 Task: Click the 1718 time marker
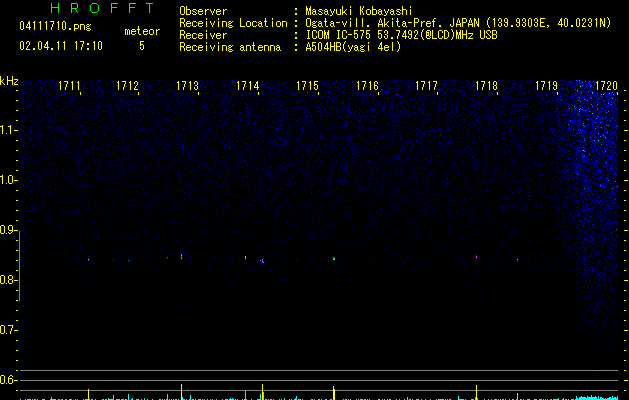coord(486,86)
